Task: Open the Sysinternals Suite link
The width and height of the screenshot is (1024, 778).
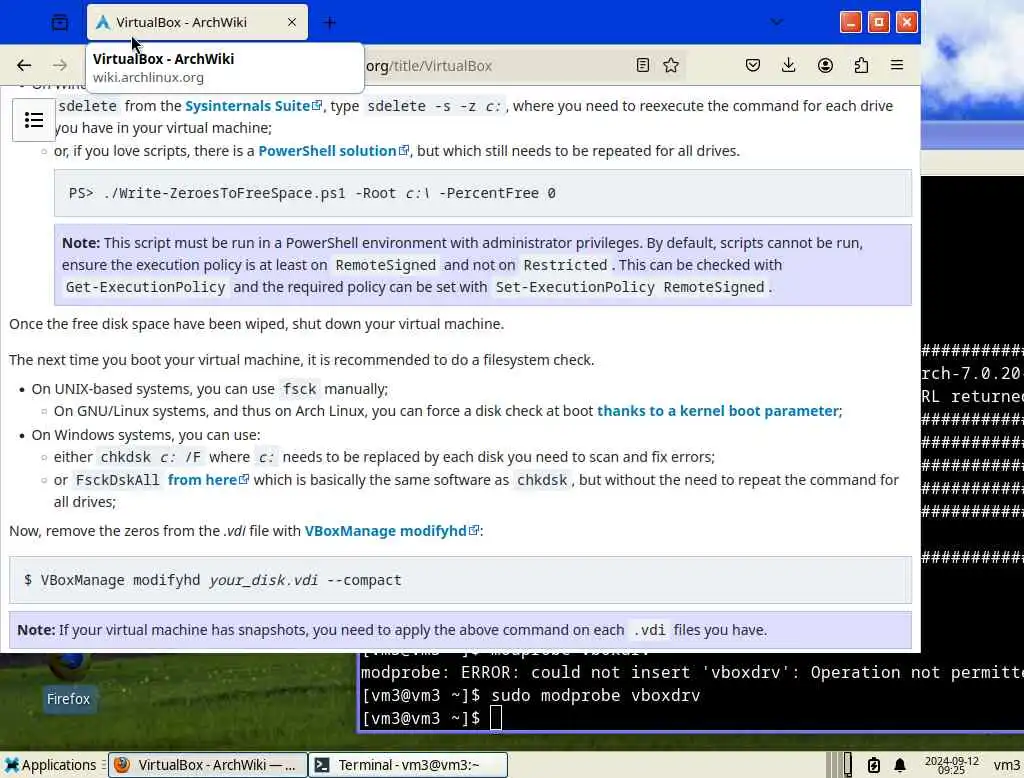Action: 253,106
